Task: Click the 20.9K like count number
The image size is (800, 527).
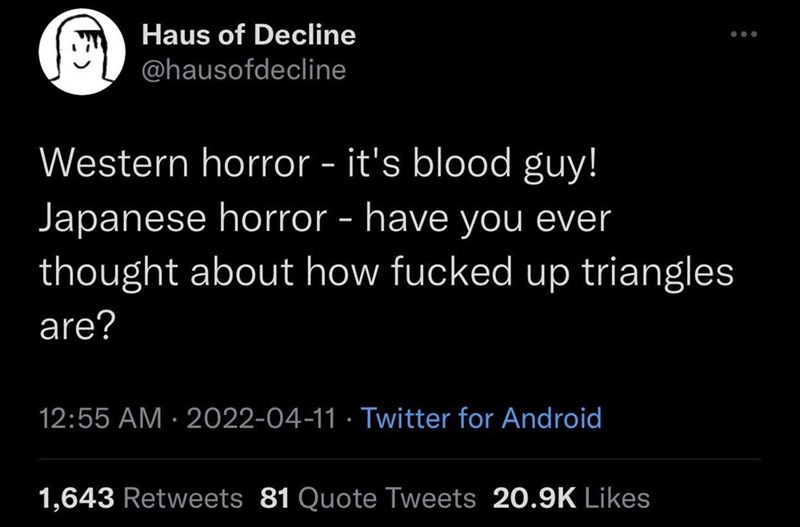Action: point(531,497)
